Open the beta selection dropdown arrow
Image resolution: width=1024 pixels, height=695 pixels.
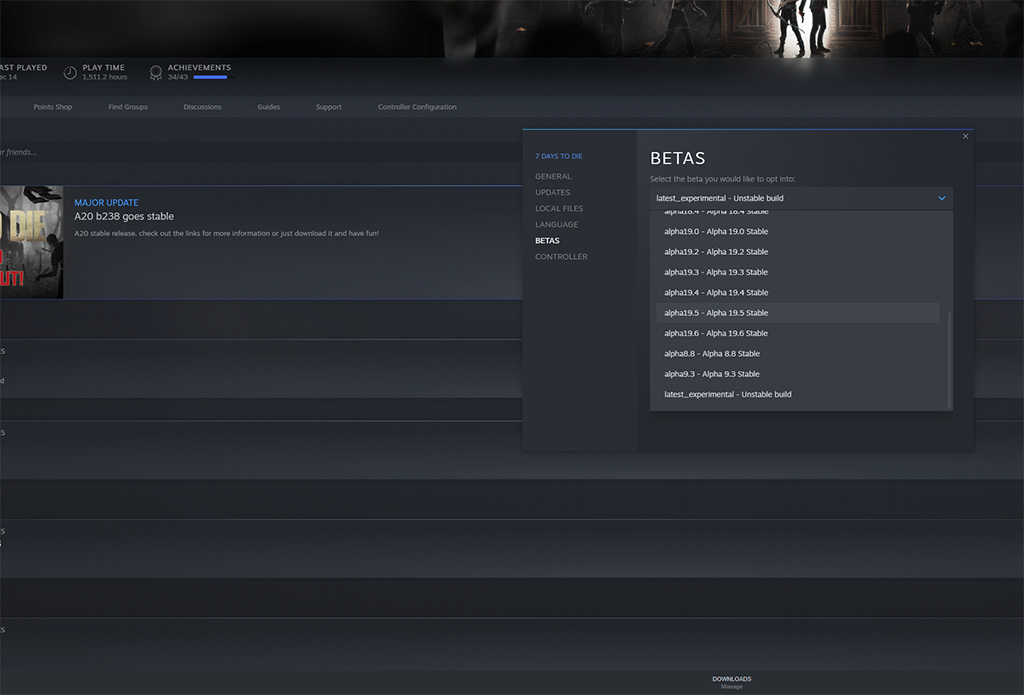pos(942,198)
